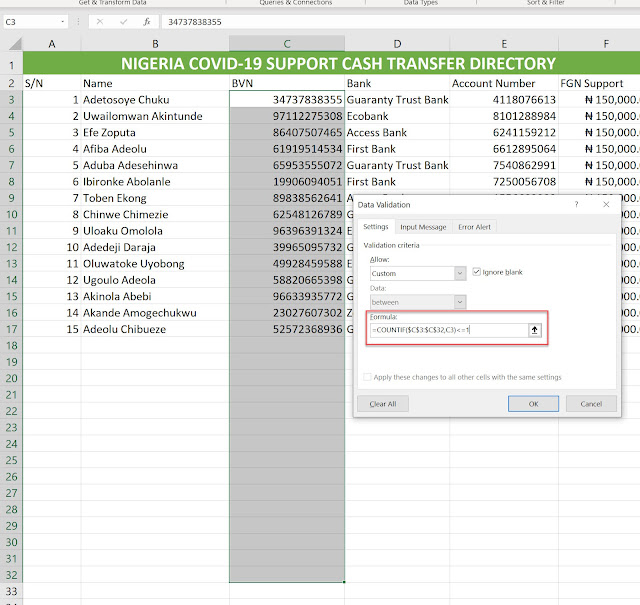Toggle the Ignore blank checkbox
This screenshot has width=640, height=605.
(476, 272)
